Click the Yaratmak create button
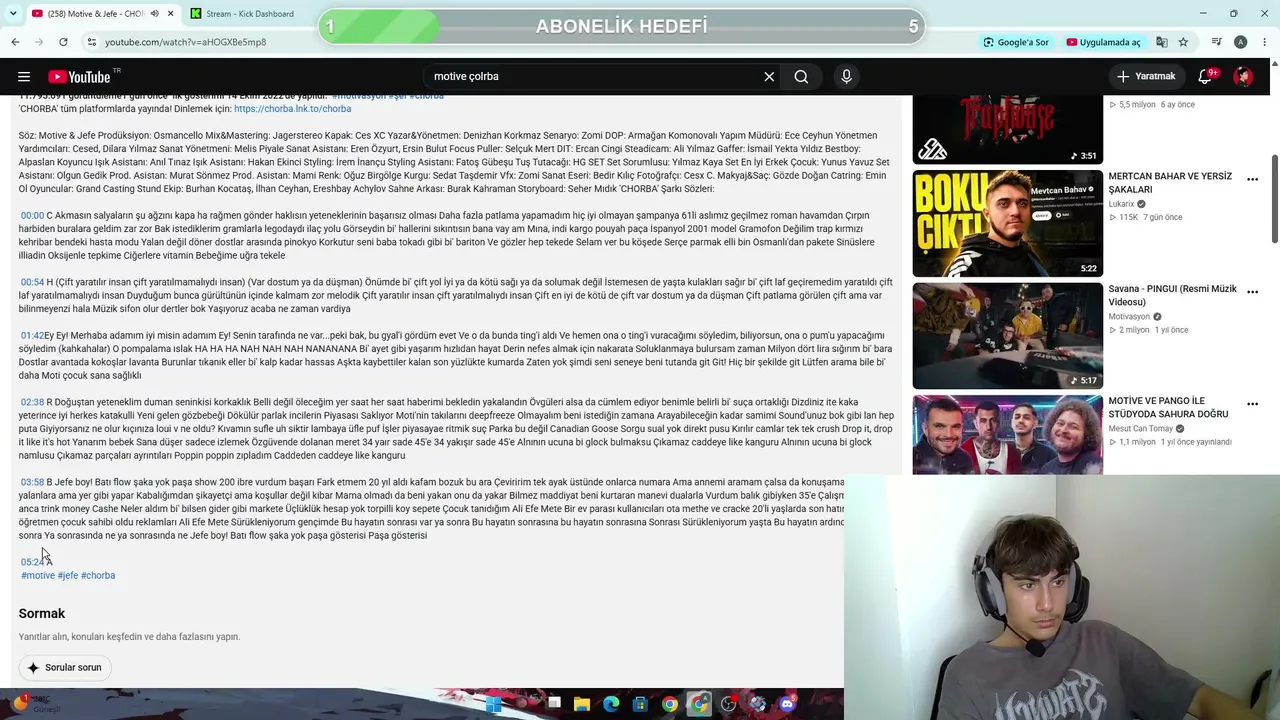 [x=1146, y=77]
